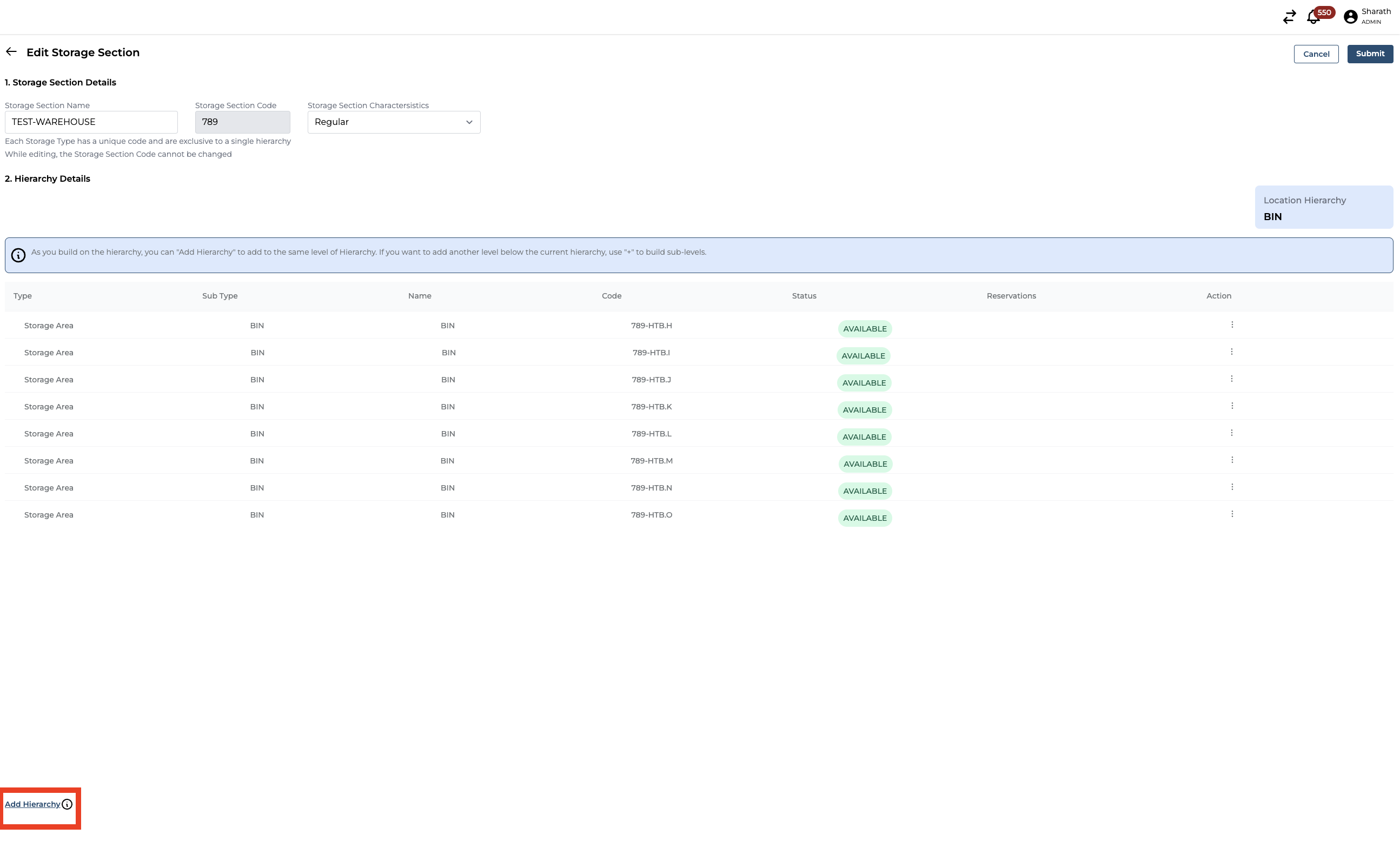This screenshot has height=841, width=1400.
Task: Open Sharath user profile avatar
Action: pyautogui.click(x=1350, y=17)
